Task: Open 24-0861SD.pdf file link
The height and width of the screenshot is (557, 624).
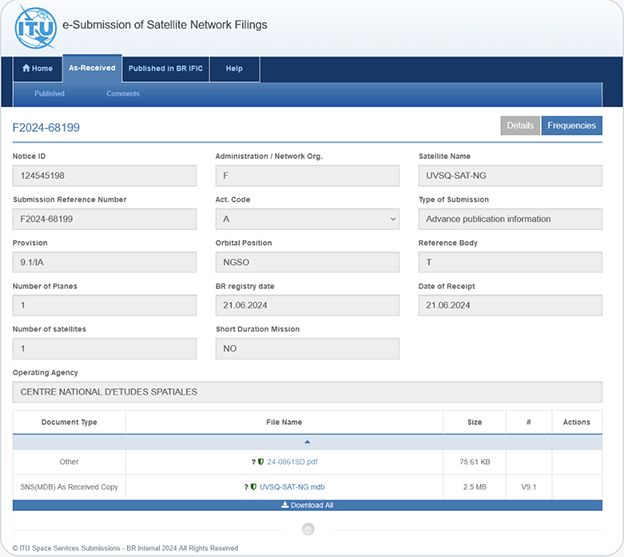Action: click(292, 462)
